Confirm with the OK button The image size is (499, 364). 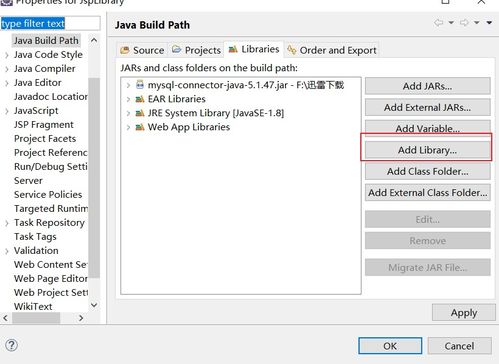point(390,346)
